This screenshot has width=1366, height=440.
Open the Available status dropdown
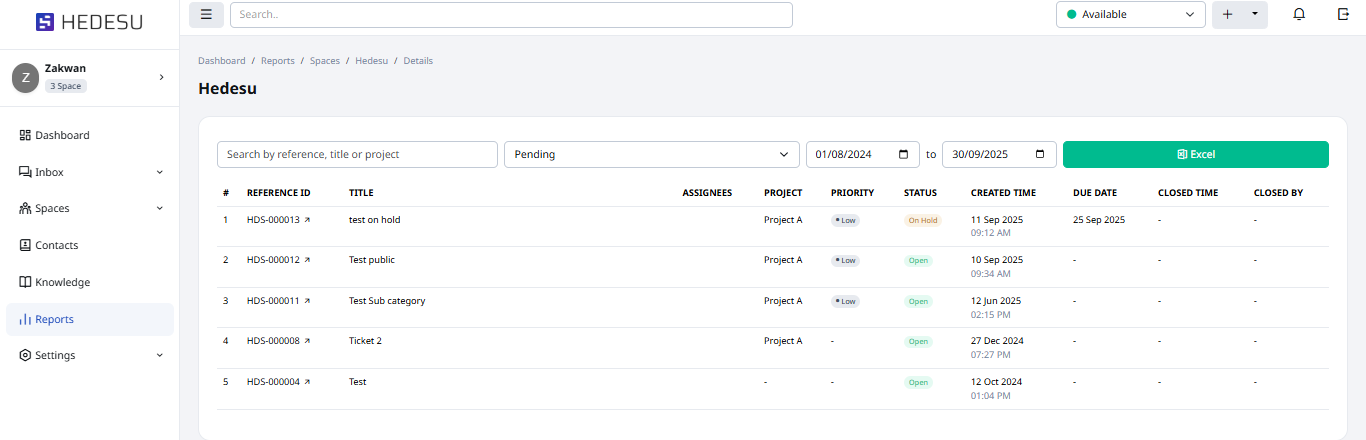tap(1130, 14)
